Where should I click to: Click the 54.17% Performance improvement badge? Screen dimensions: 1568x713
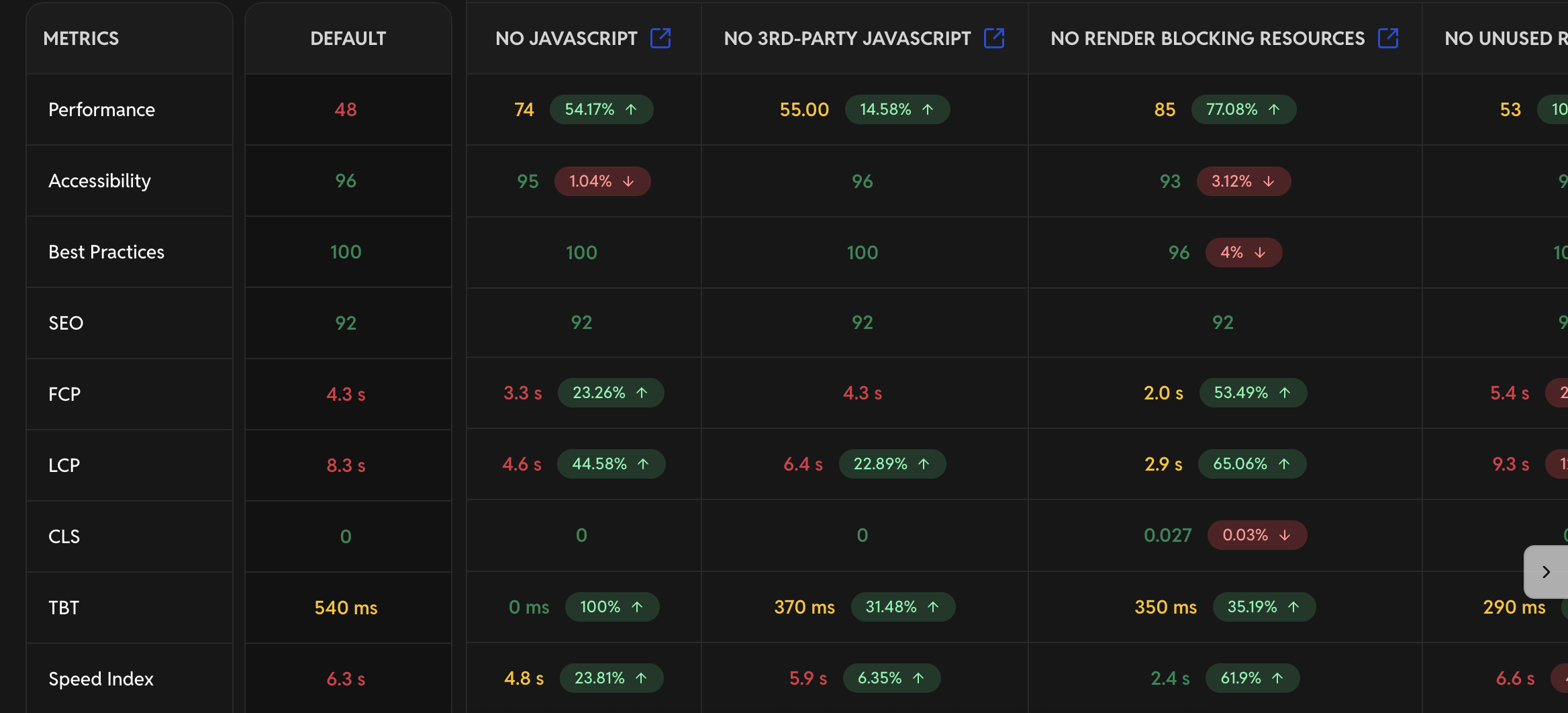click(601, 109)
